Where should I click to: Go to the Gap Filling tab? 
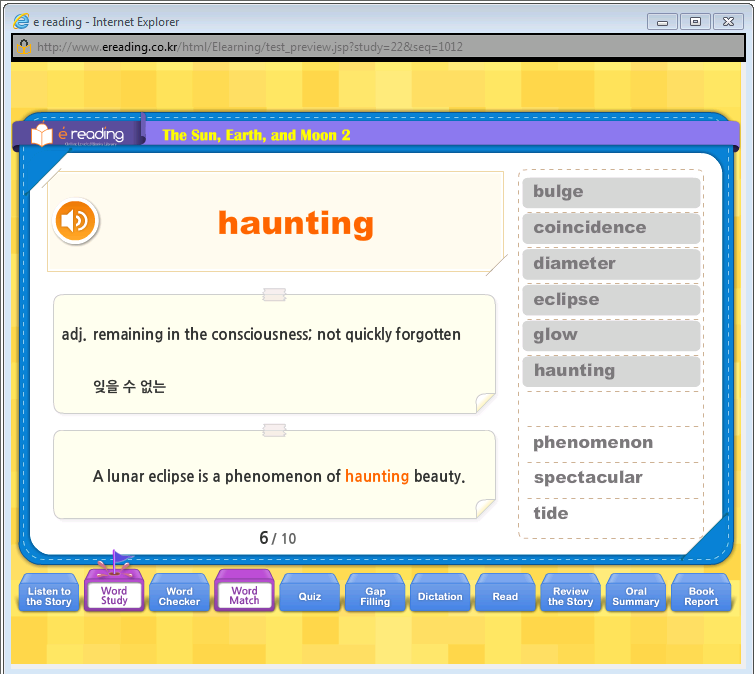point(375,594)
